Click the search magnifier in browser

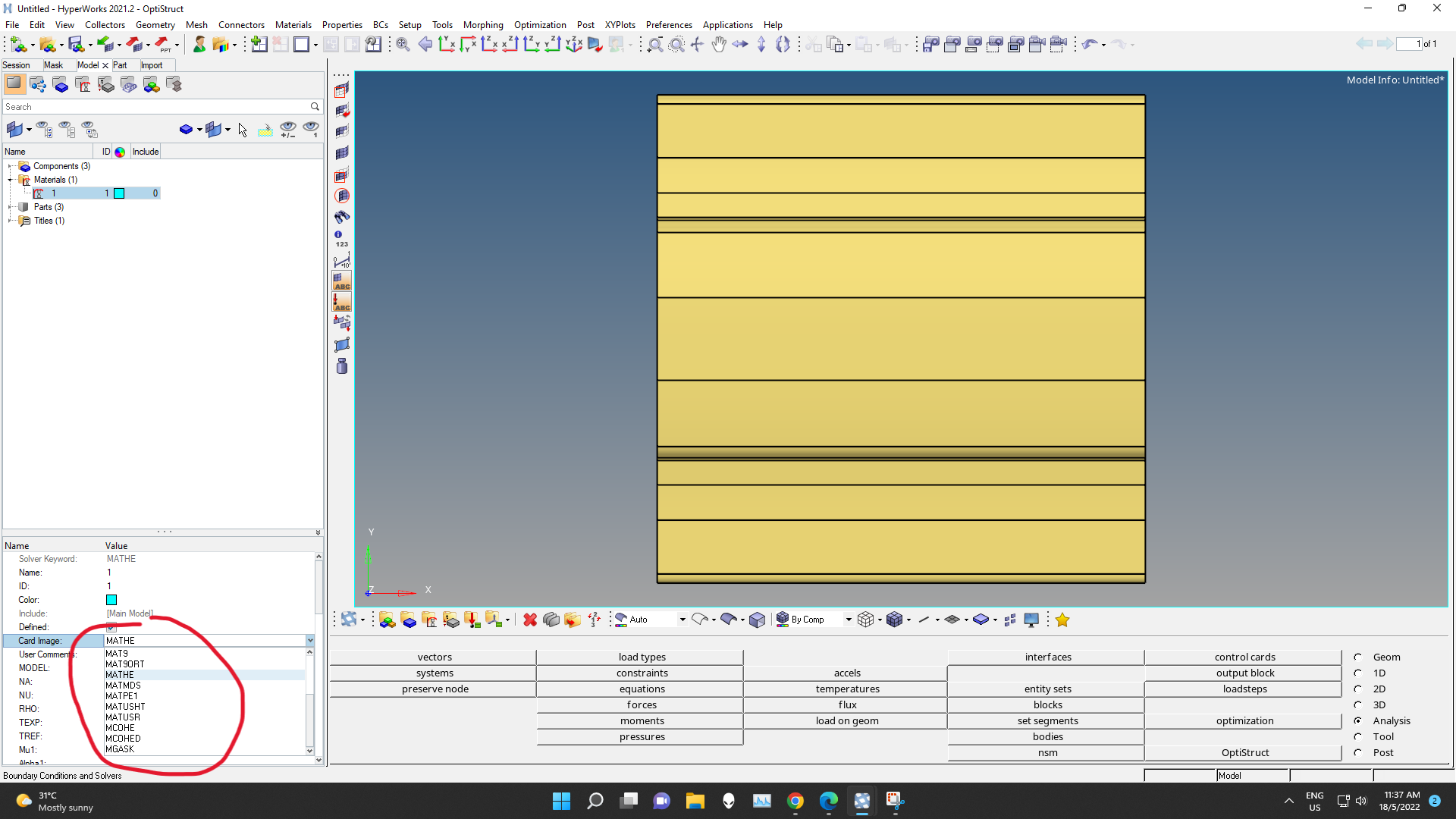(x=315, y=107)
